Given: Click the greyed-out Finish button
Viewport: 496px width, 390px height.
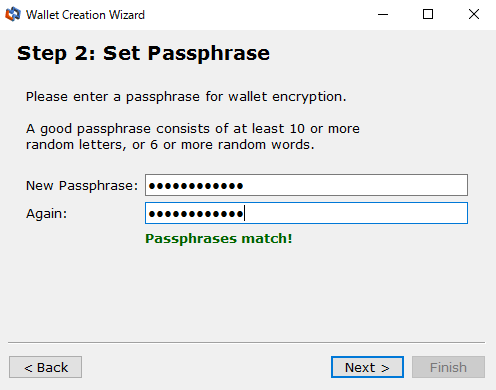Looking at the screenshot, I should point(448,367).
